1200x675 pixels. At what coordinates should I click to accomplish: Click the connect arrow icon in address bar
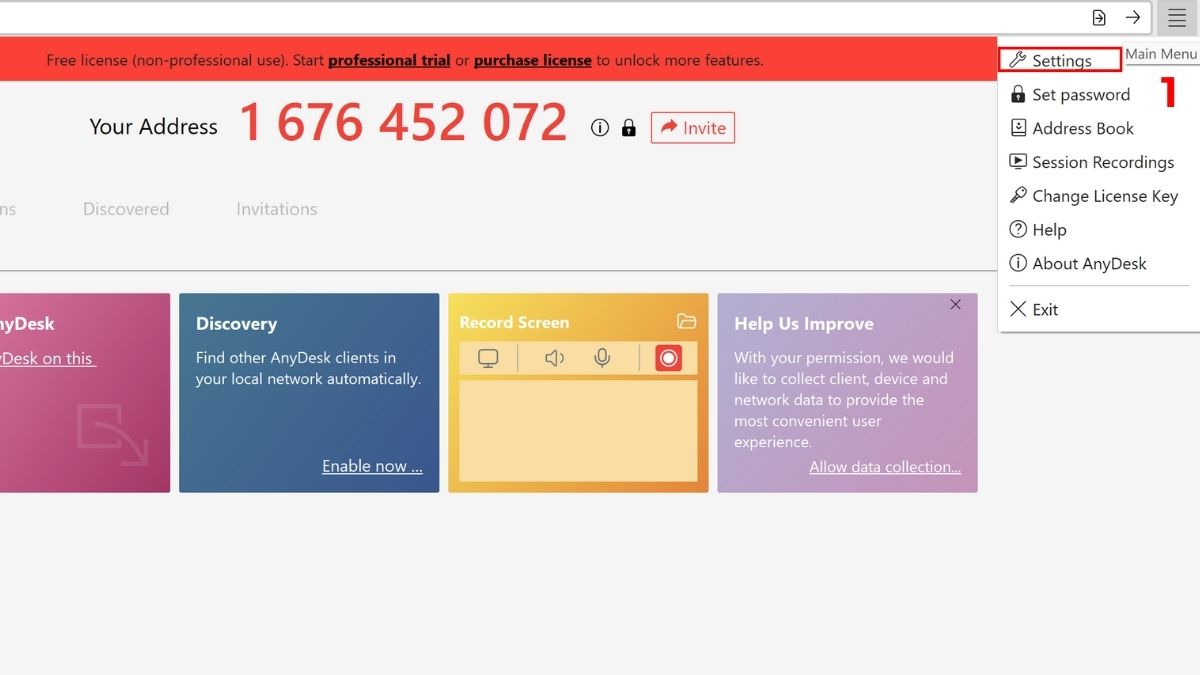pos(1132,18)
